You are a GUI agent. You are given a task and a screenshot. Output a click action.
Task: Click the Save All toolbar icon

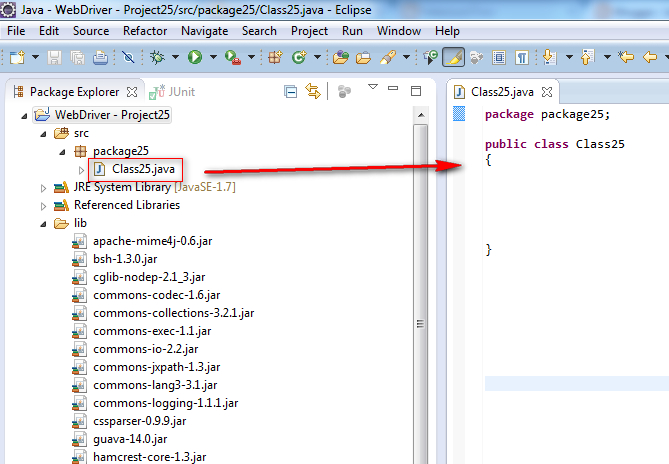pyautogui.click(x=77, y=57)
